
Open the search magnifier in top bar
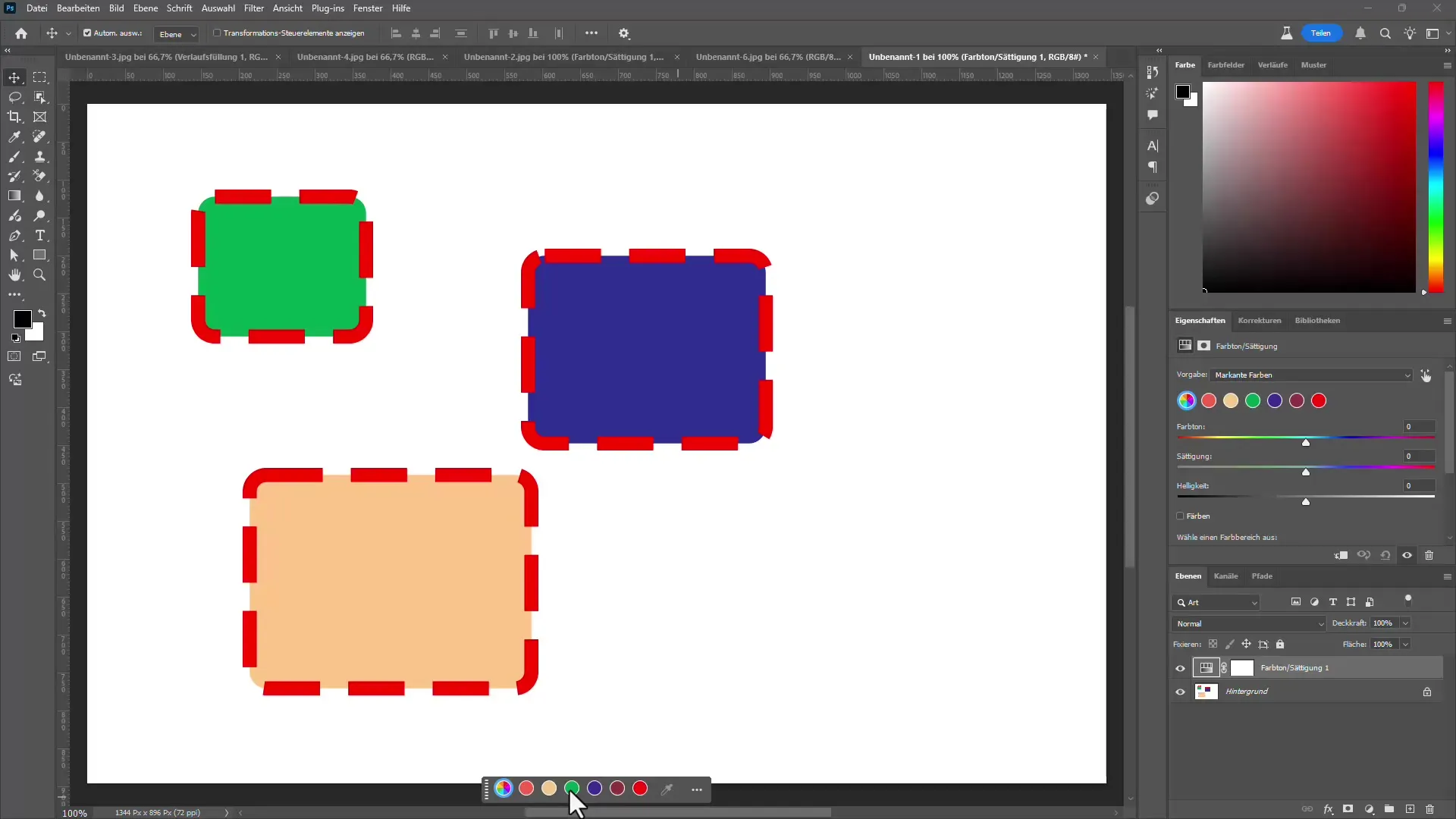[x=1385, y=33]
